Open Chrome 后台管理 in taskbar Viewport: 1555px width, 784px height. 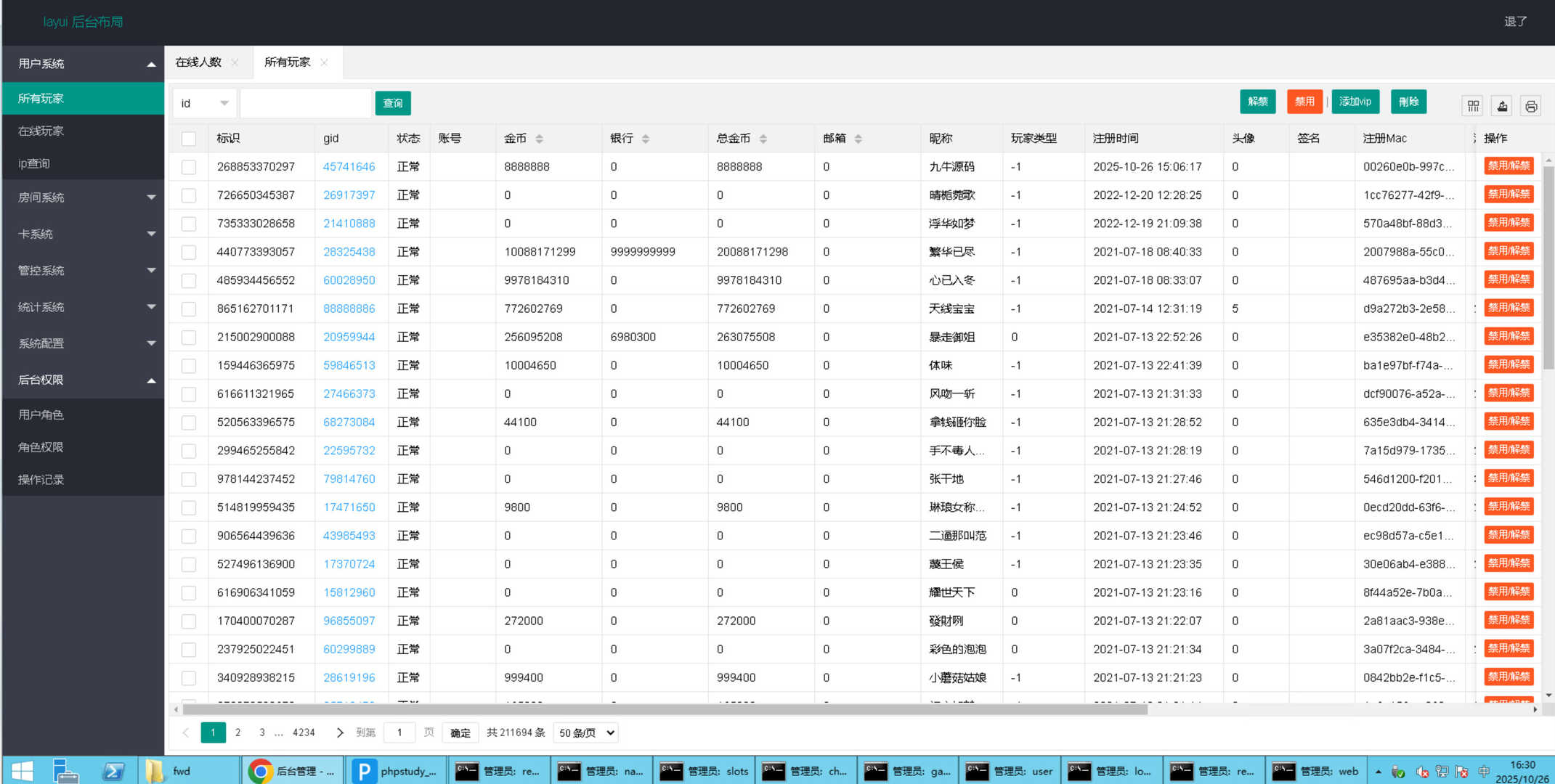291,771
